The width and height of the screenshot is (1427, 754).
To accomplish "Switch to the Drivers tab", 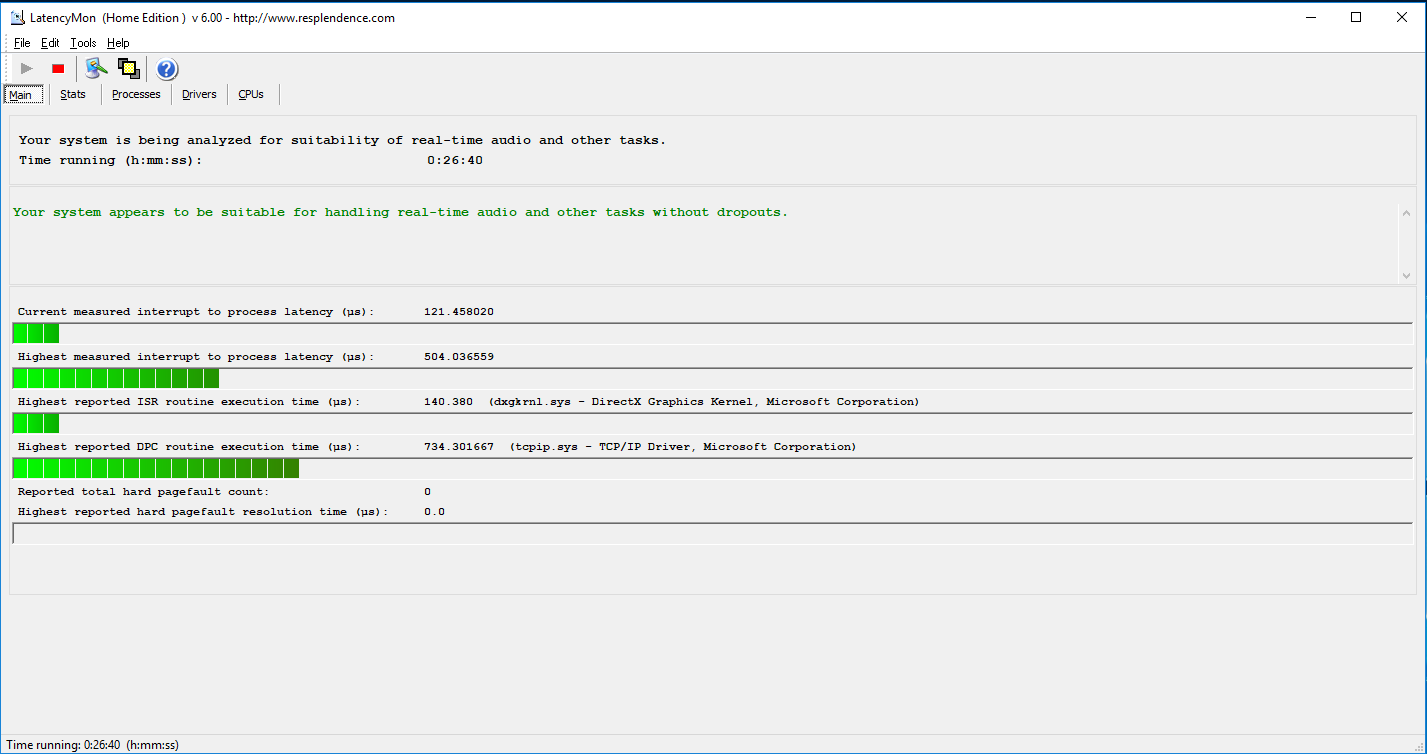I will pos(199,94).
